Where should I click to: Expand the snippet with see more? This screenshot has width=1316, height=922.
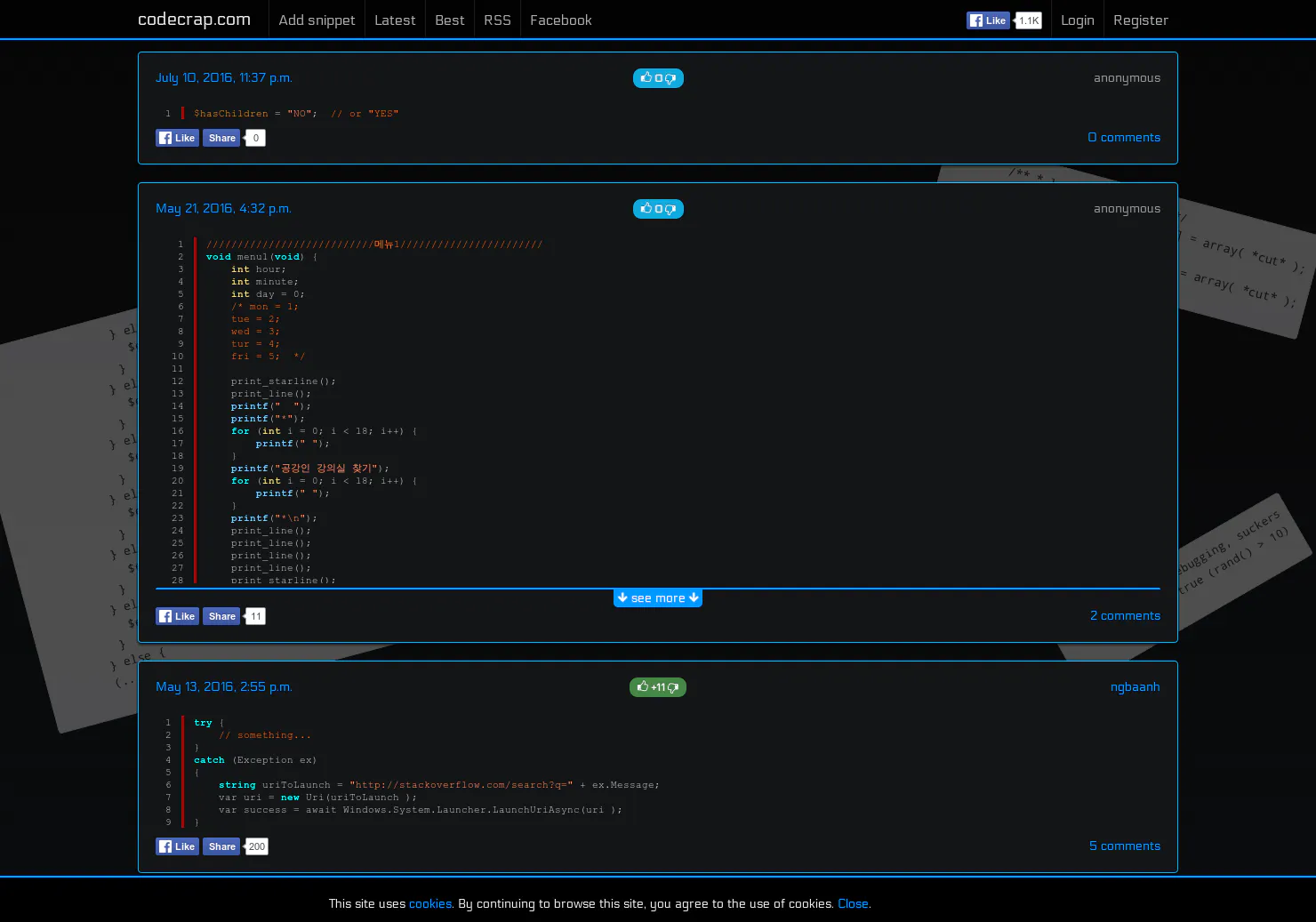(658, 598)
